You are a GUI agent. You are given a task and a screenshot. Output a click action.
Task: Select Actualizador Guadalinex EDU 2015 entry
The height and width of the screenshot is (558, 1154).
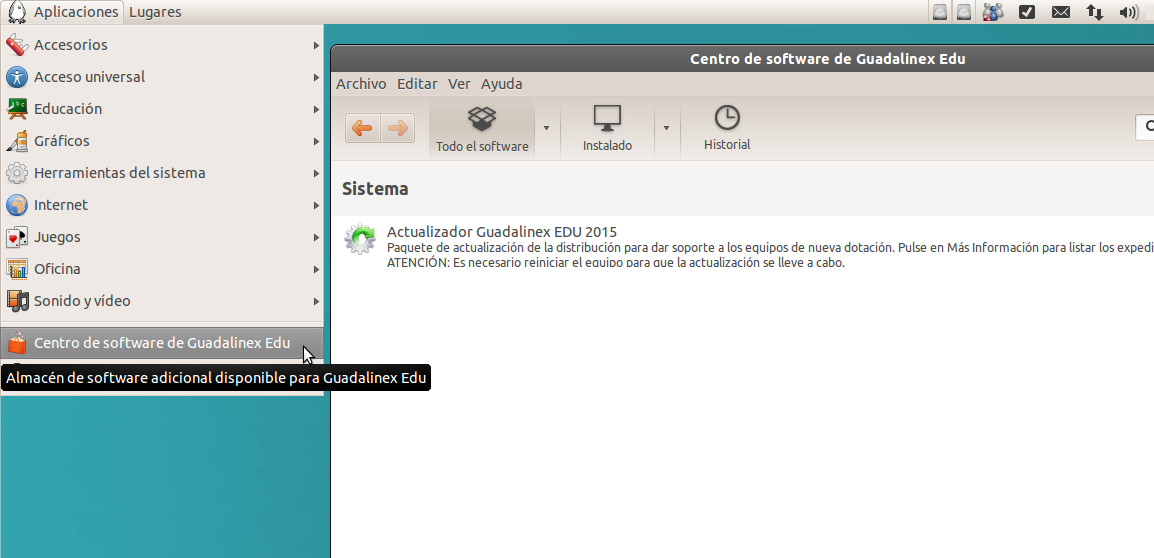coord(743,247)
